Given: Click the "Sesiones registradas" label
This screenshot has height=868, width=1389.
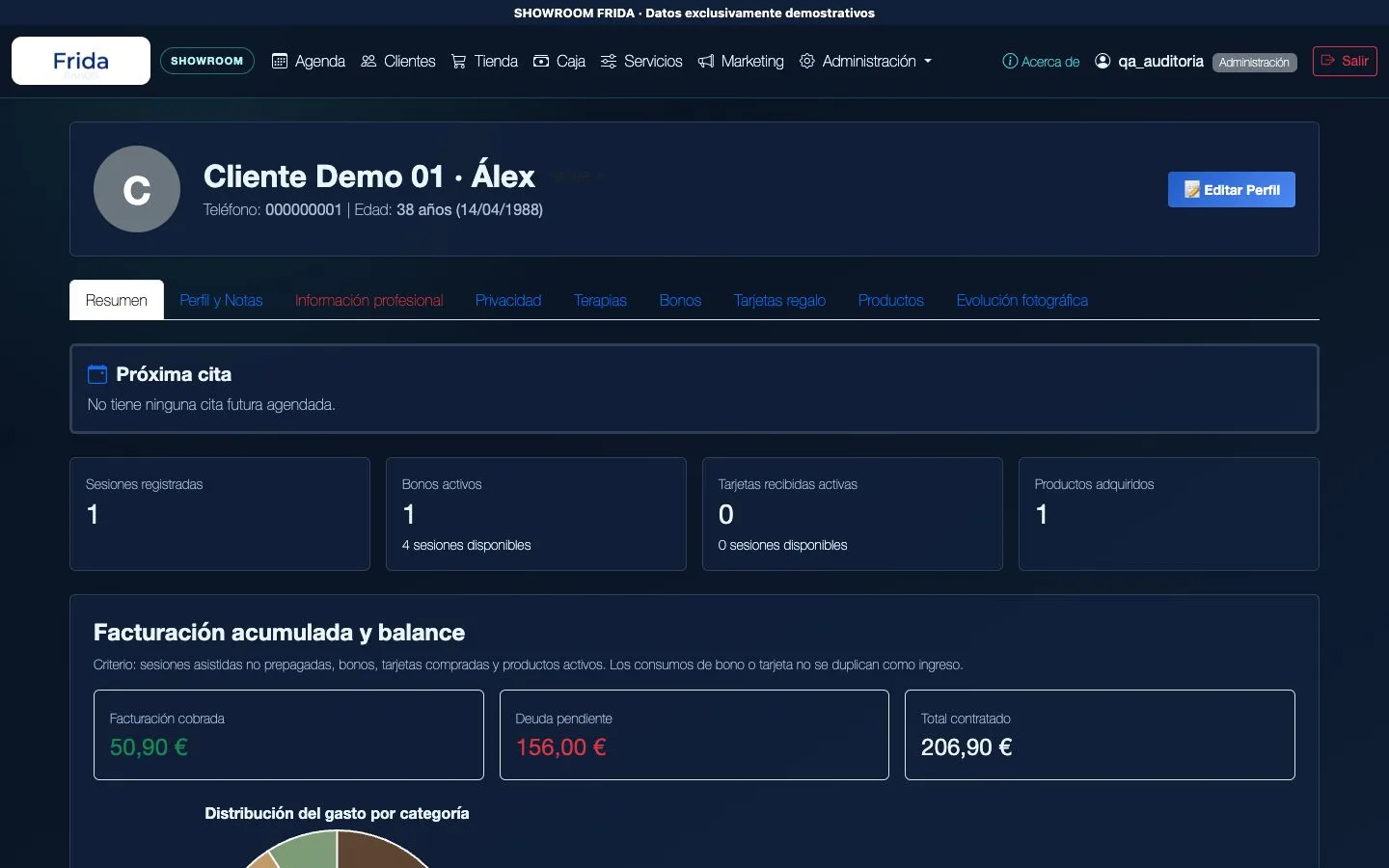Looking at the screenshot, I should point(145,484).
